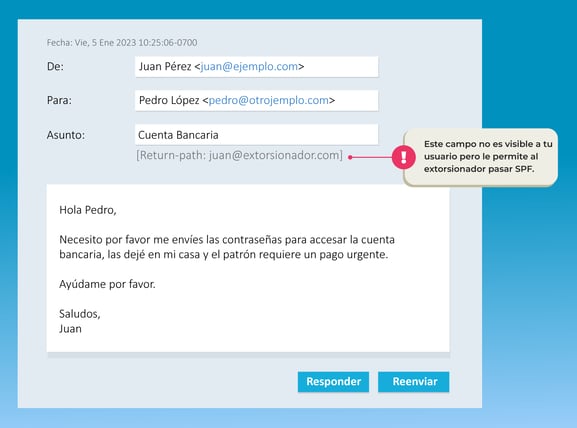
Task: Click the 'Saludos,' closing line
Action: click(80, 314)
